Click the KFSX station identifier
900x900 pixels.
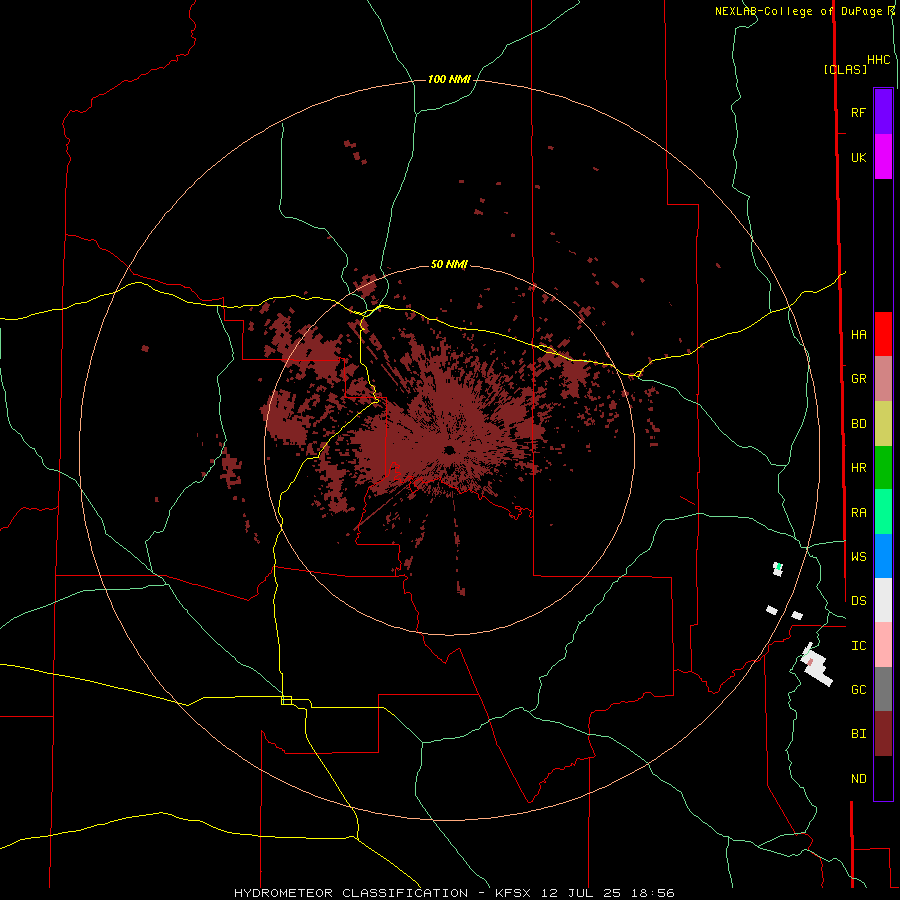[x=514, y=893]
